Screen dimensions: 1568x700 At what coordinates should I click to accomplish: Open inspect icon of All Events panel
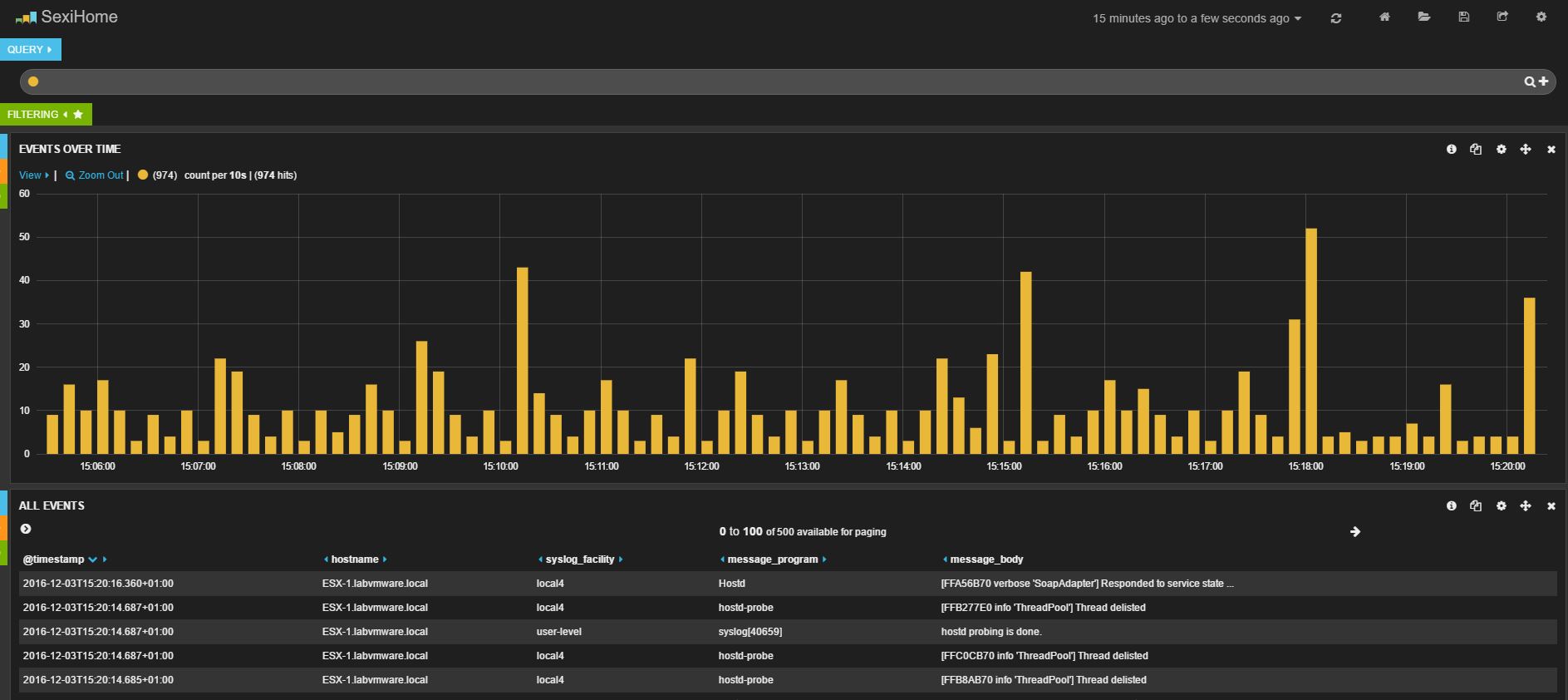(1476, 505)
